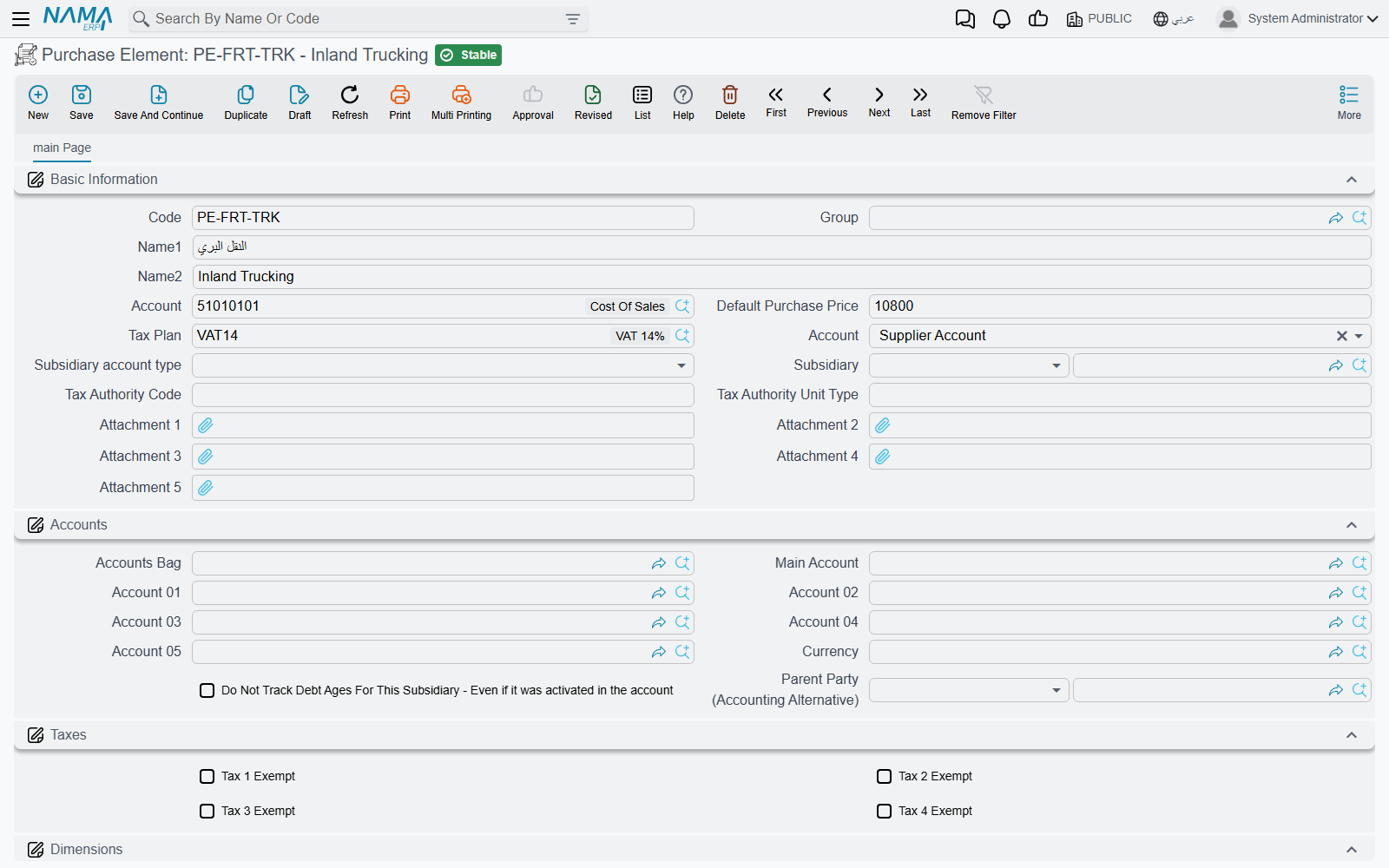Search lookup for Main Account
This screenshot has width=1389, height=868.
1359,563
